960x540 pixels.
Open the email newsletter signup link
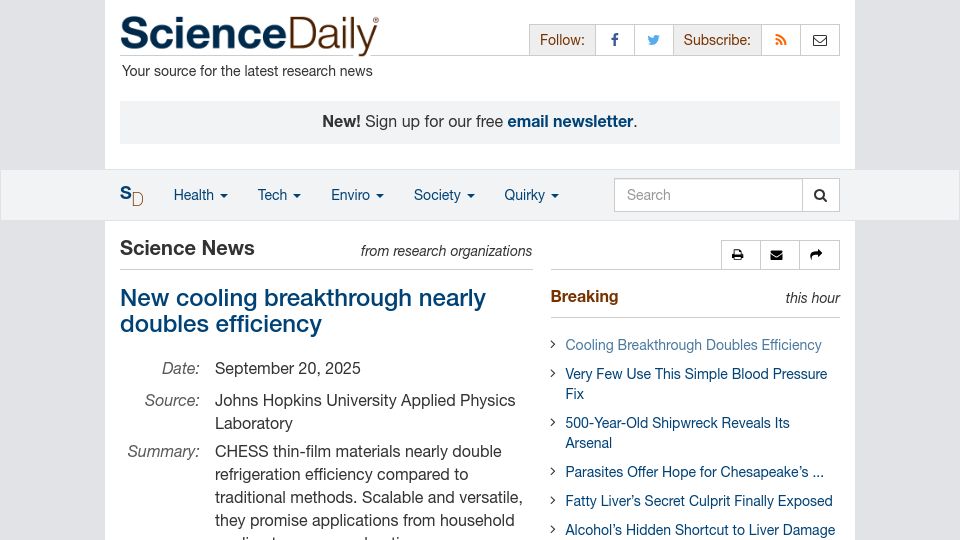(x=570, y=122)
